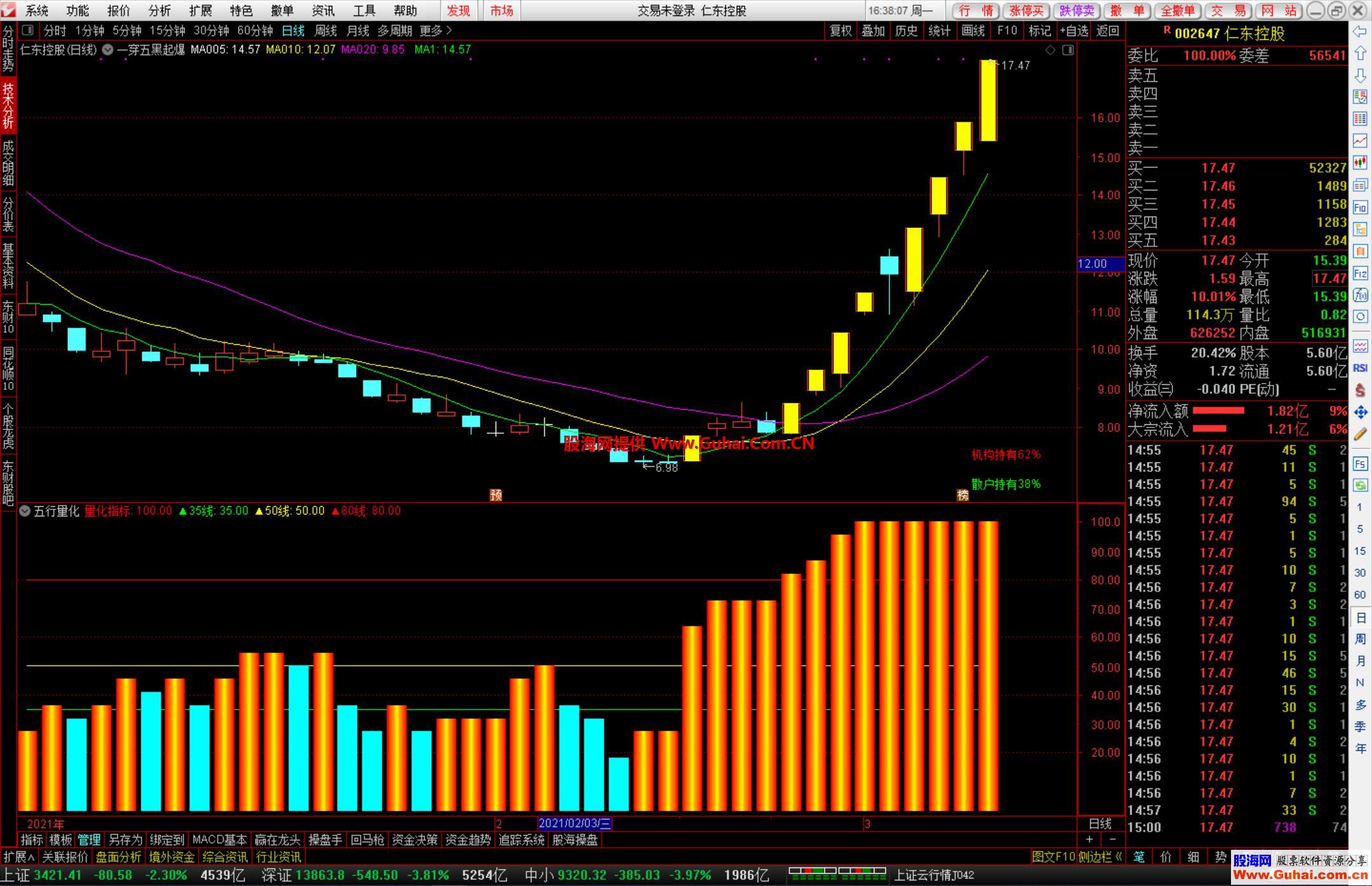This screenshot has height=886, width=1372.
Task: Open the dropdown arrow beside 仁东控股(日线)
Action: 108,50
